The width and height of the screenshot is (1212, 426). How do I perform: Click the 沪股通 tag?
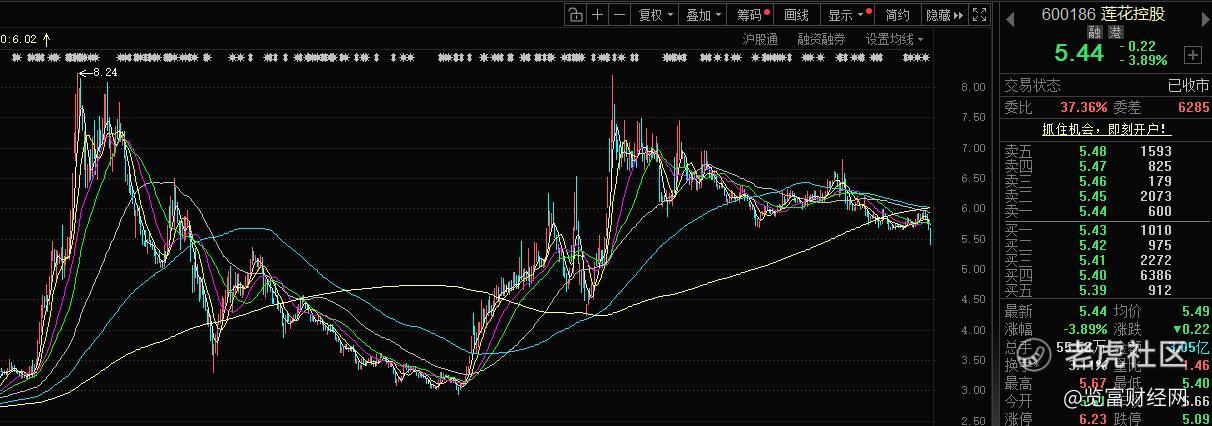point(760,39)
